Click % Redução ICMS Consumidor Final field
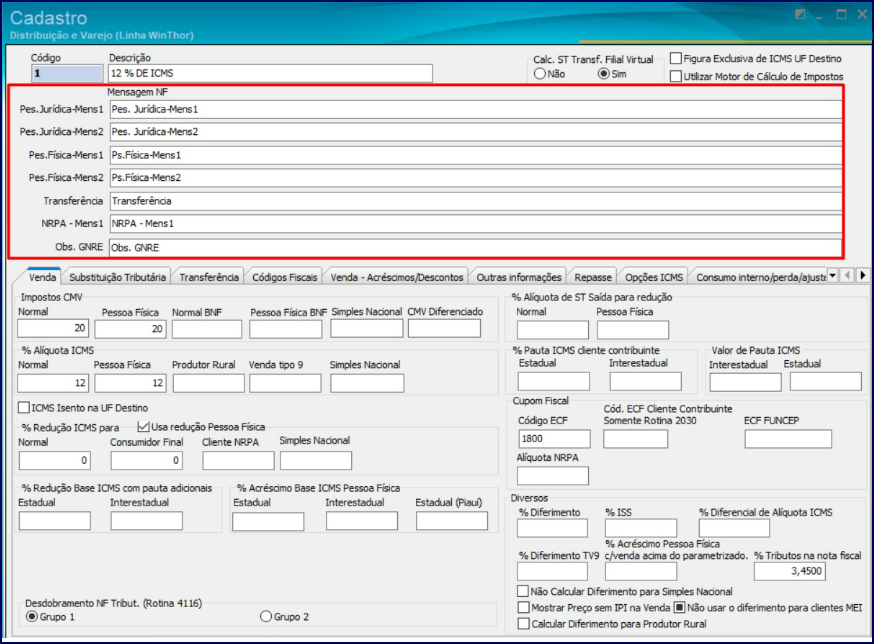Screen dimensions: 874x644 tap(147, 461)
